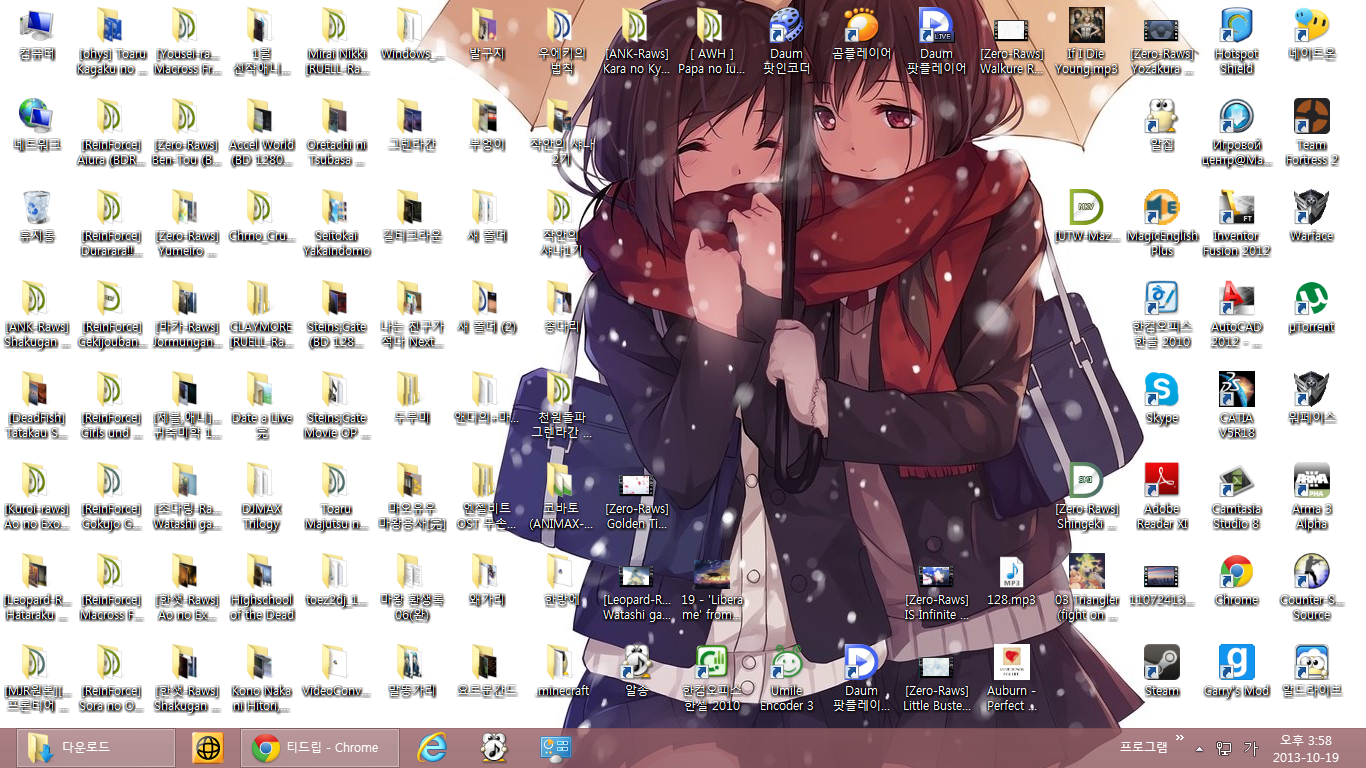
Task: Expand the 프로그램 toolbar chevron
Action: [1181, 738]
